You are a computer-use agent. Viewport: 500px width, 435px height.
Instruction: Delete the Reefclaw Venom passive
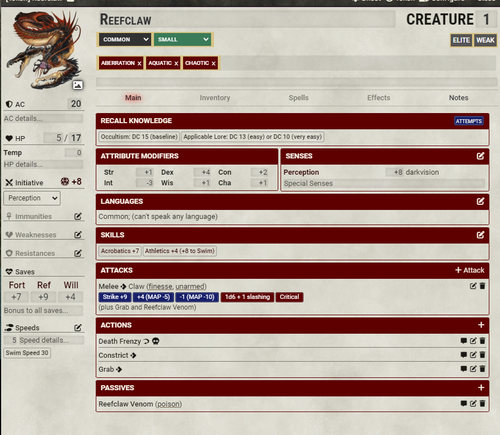(x=482, y=403)
